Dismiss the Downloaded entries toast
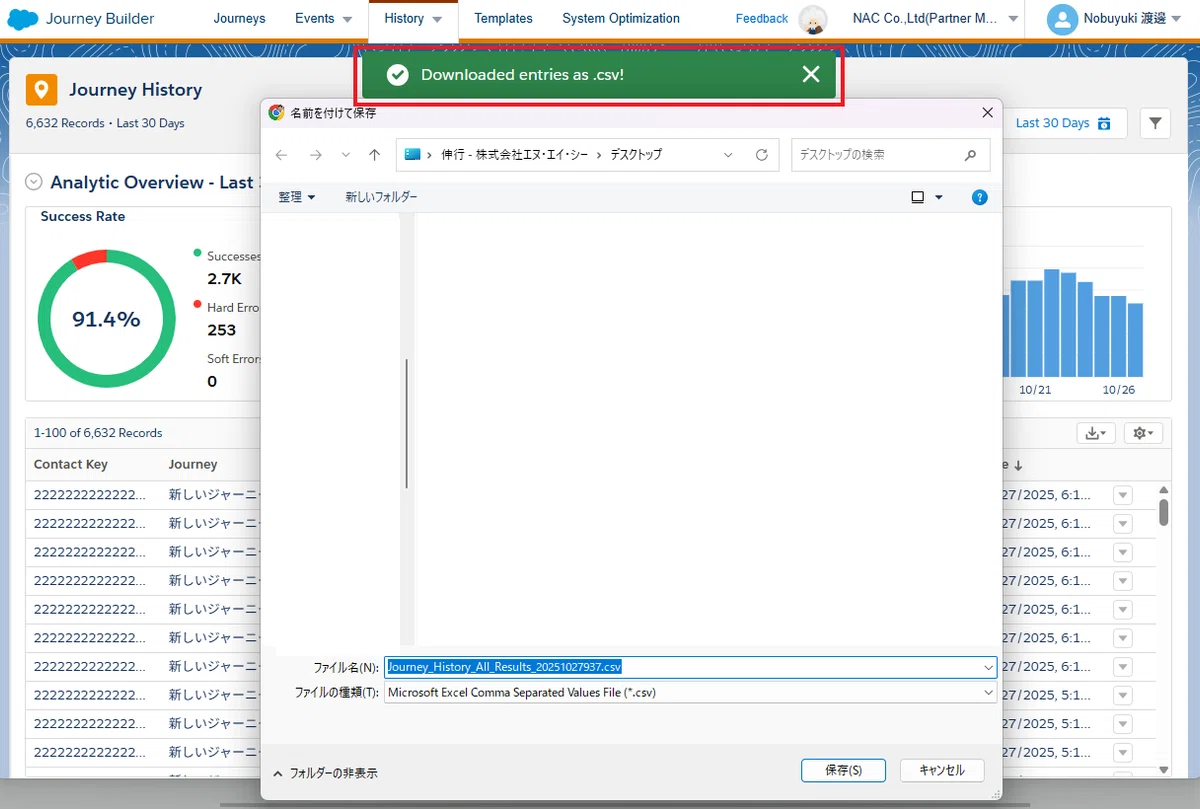This screenshot has width=1200, height=809. coord(811,74)
